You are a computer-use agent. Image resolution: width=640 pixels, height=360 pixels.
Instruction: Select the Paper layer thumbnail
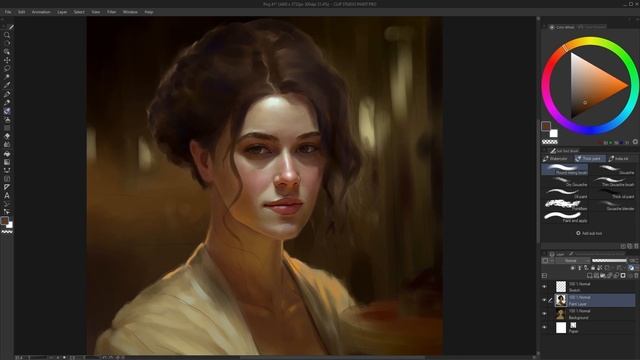click(561, 327)
